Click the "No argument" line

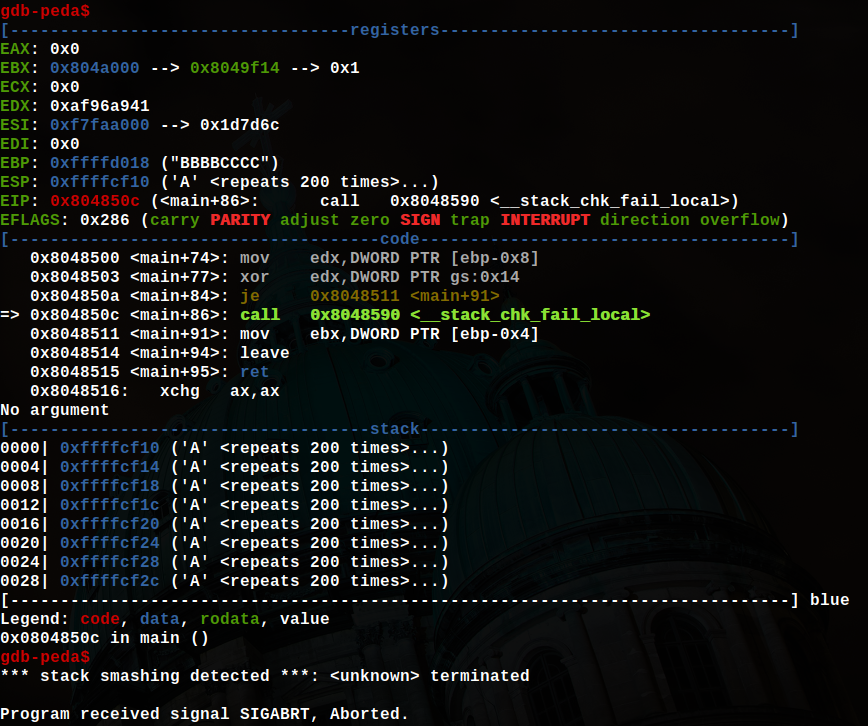[54, 410]
